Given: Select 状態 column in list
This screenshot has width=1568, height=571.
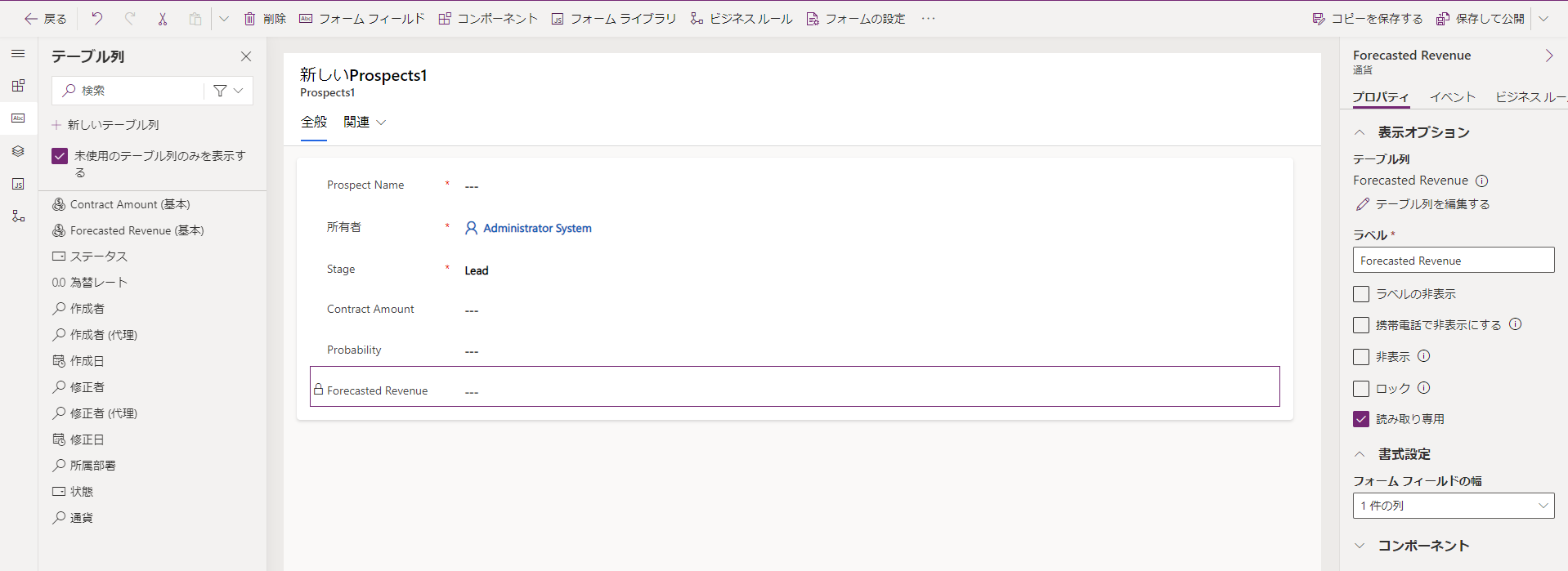Looking at the screenshot, I should [x=73, y=492].
